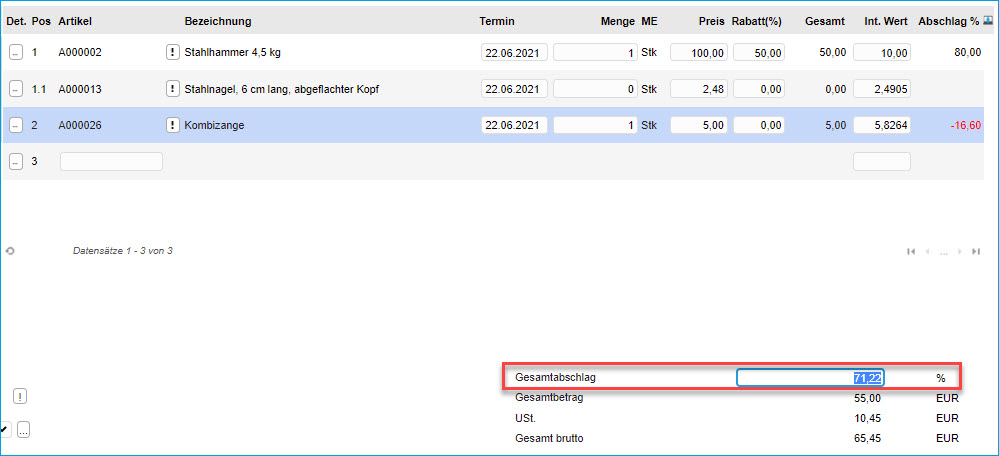Click the column settings icon next to Abschlag %
Screen dimensions: 999x456
989,20
